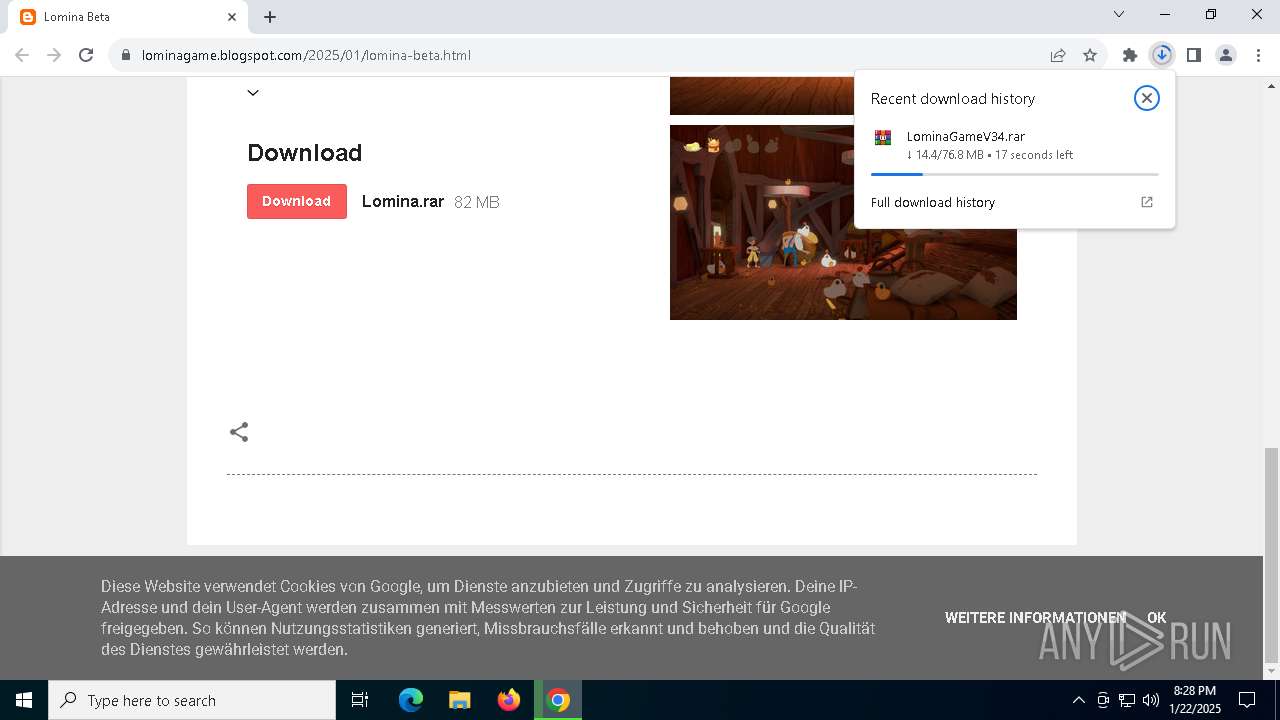Click the Chrome downloads toolbar icon
The image size is (1280, 720).
[x=1161, y=55]
